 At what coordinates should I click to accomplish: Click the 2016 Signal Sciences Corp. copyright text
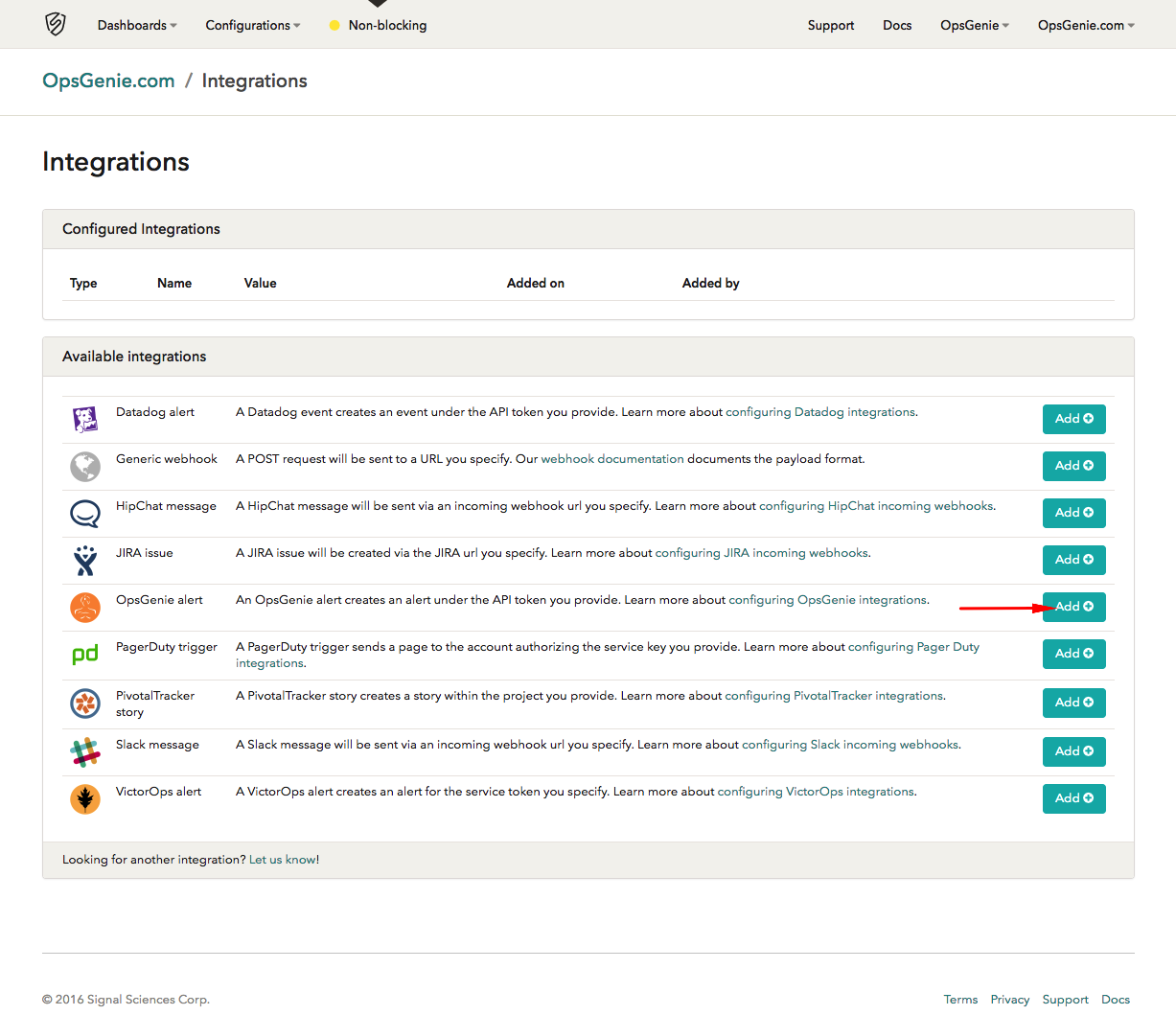pos(126,1000)
